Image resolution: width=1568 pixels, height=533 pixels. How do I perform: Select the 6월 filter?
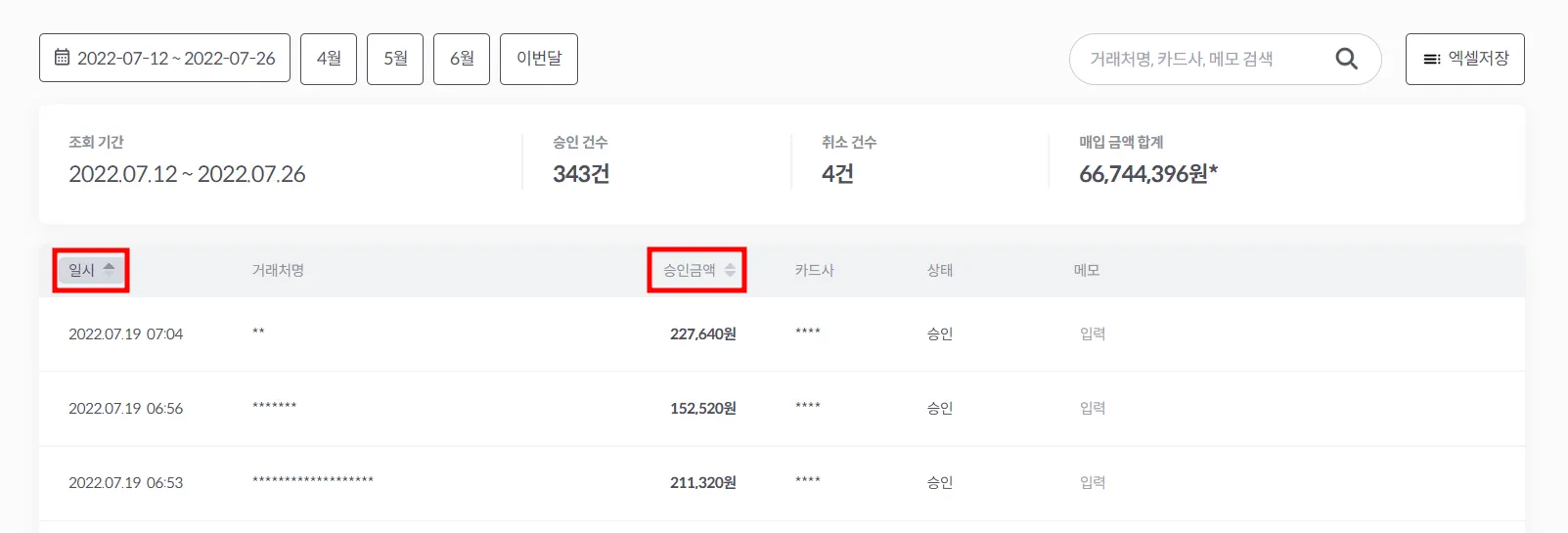pos(462,59)
